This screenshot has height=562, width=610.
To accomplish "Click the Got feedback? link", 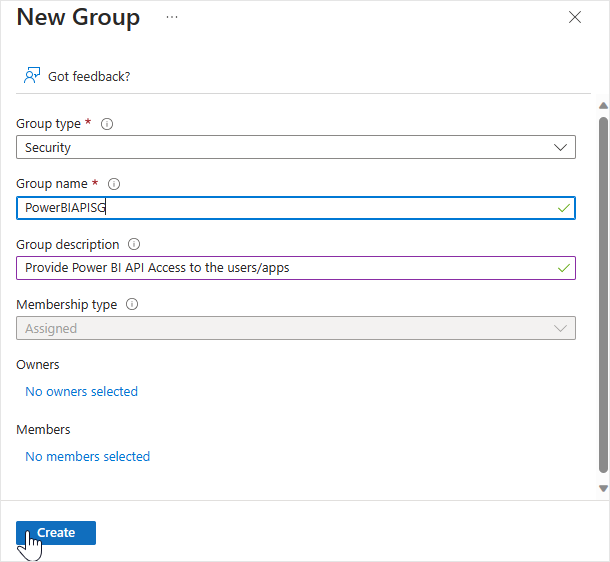I will point(89,76).
